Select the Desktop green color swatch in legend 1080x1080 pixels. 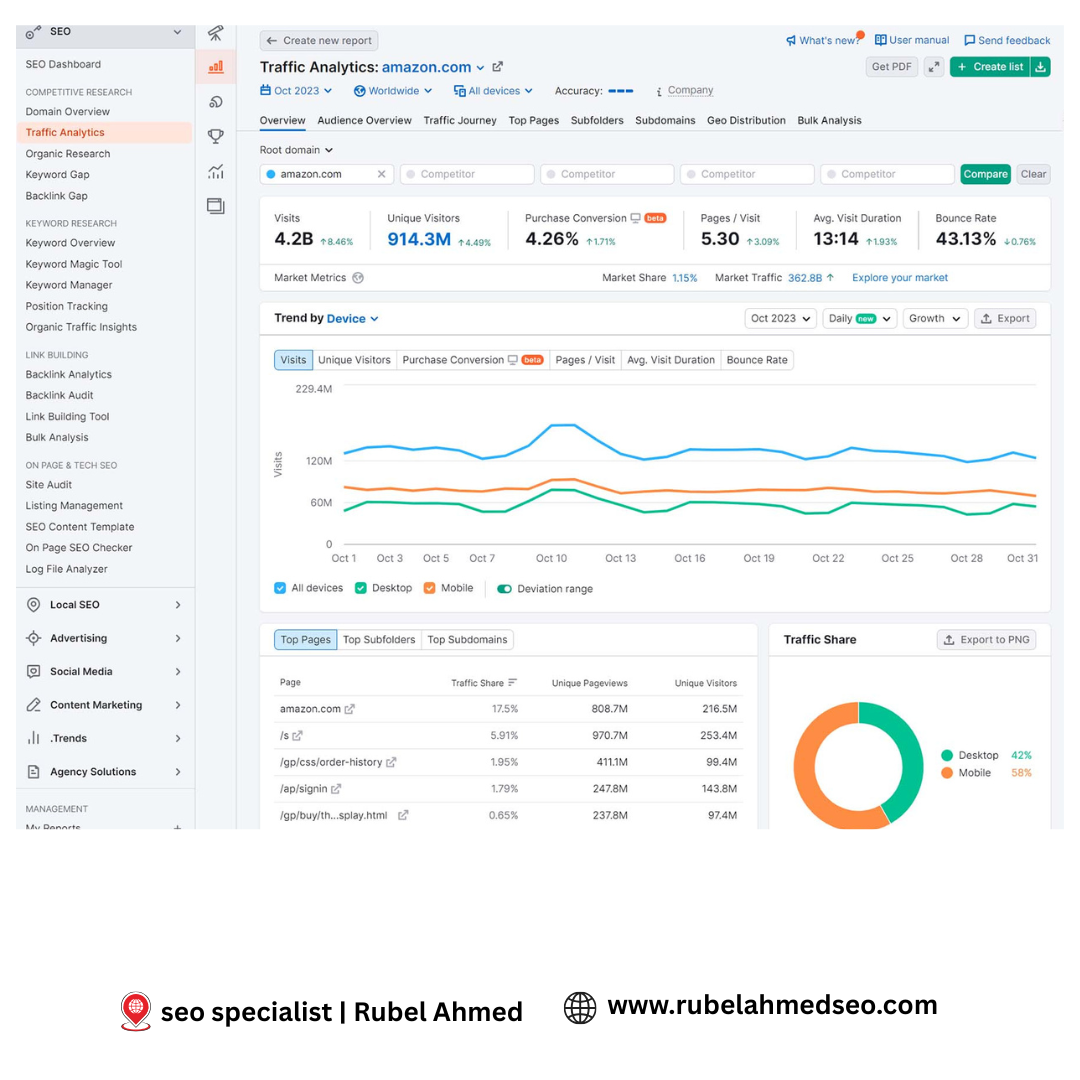pos(949,755)
